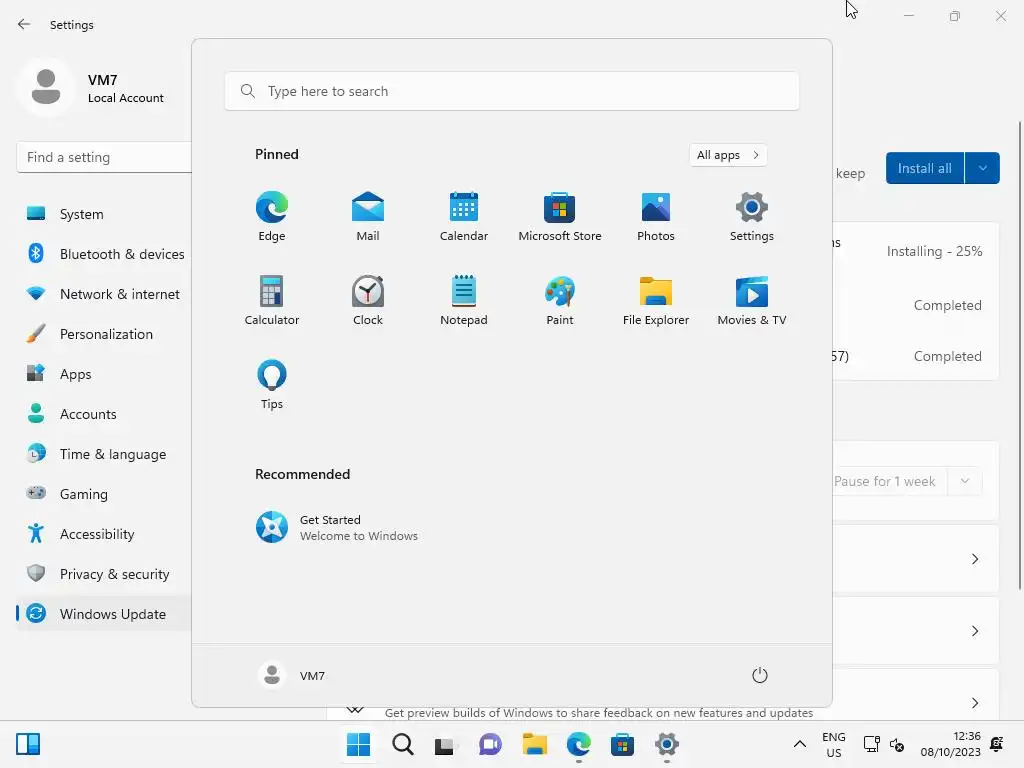1024x768 pixels.
Task: Go back in Settings window
Action: pyautogui.click(x=24, y=24)
